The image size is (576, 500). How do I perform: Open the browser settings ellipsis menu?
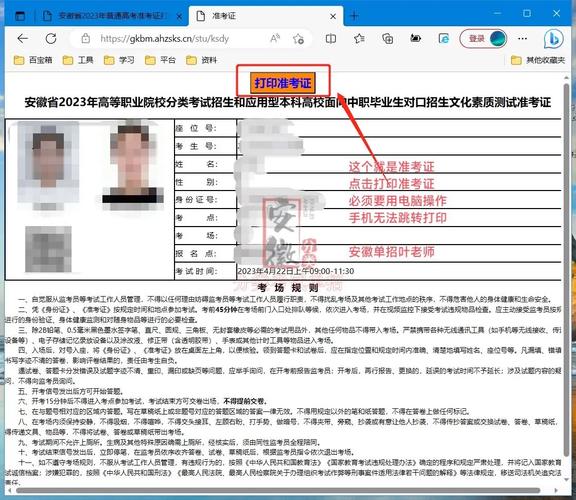[522, 38]
